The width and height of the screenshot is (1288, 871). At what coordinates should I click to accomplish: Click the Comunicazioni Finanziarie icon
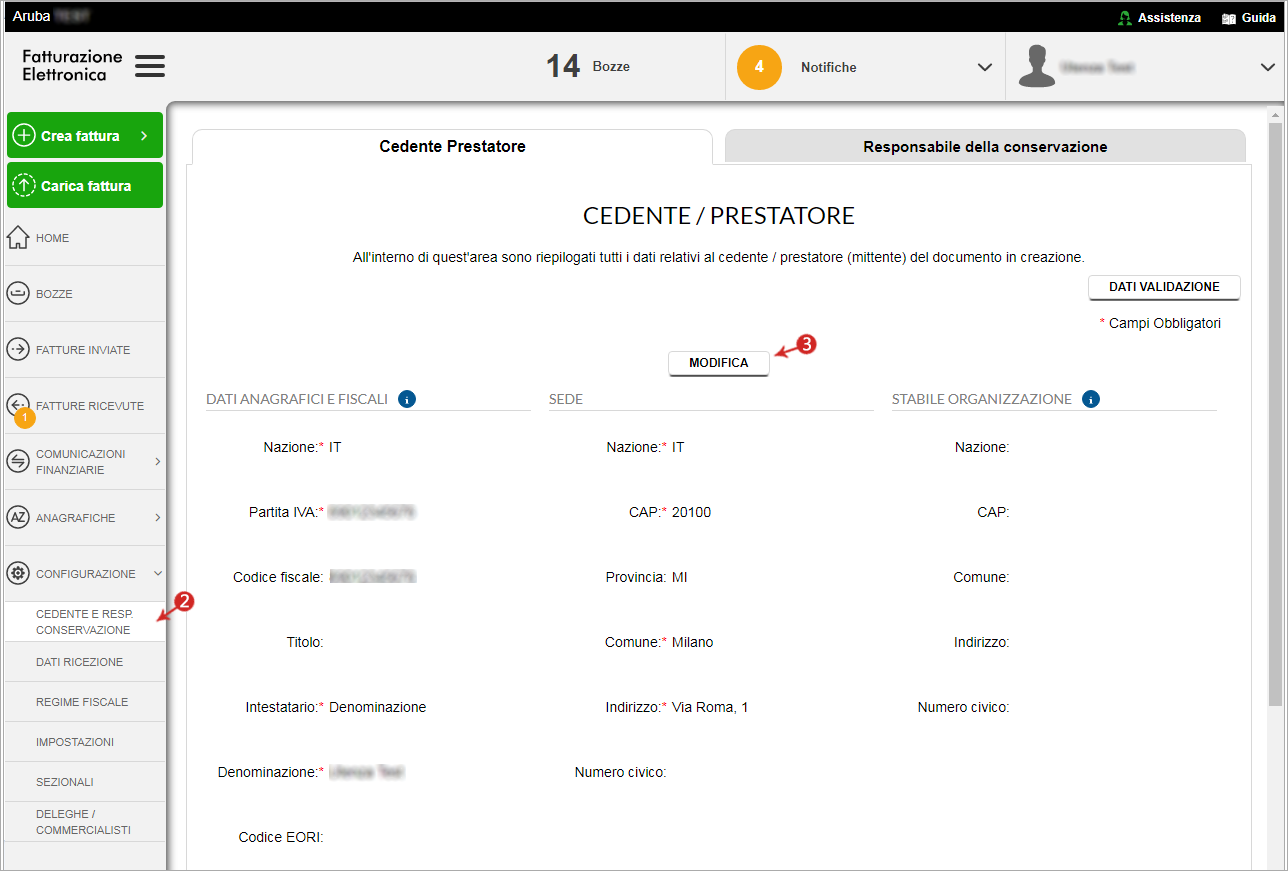tap(18, 461)
